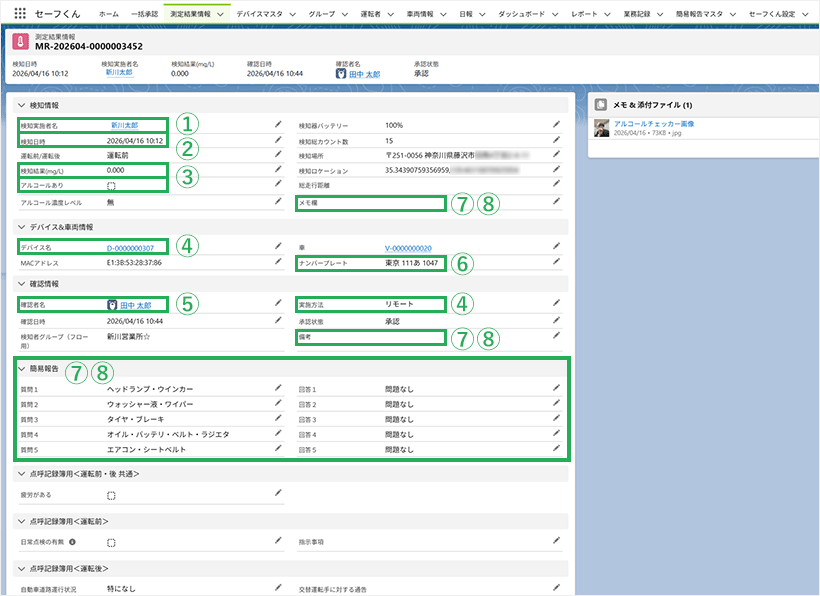The height and width of the screenshot is (596, 820).
Task: Click the pencil icon for 回答5
Action: (x=556, y=449)
